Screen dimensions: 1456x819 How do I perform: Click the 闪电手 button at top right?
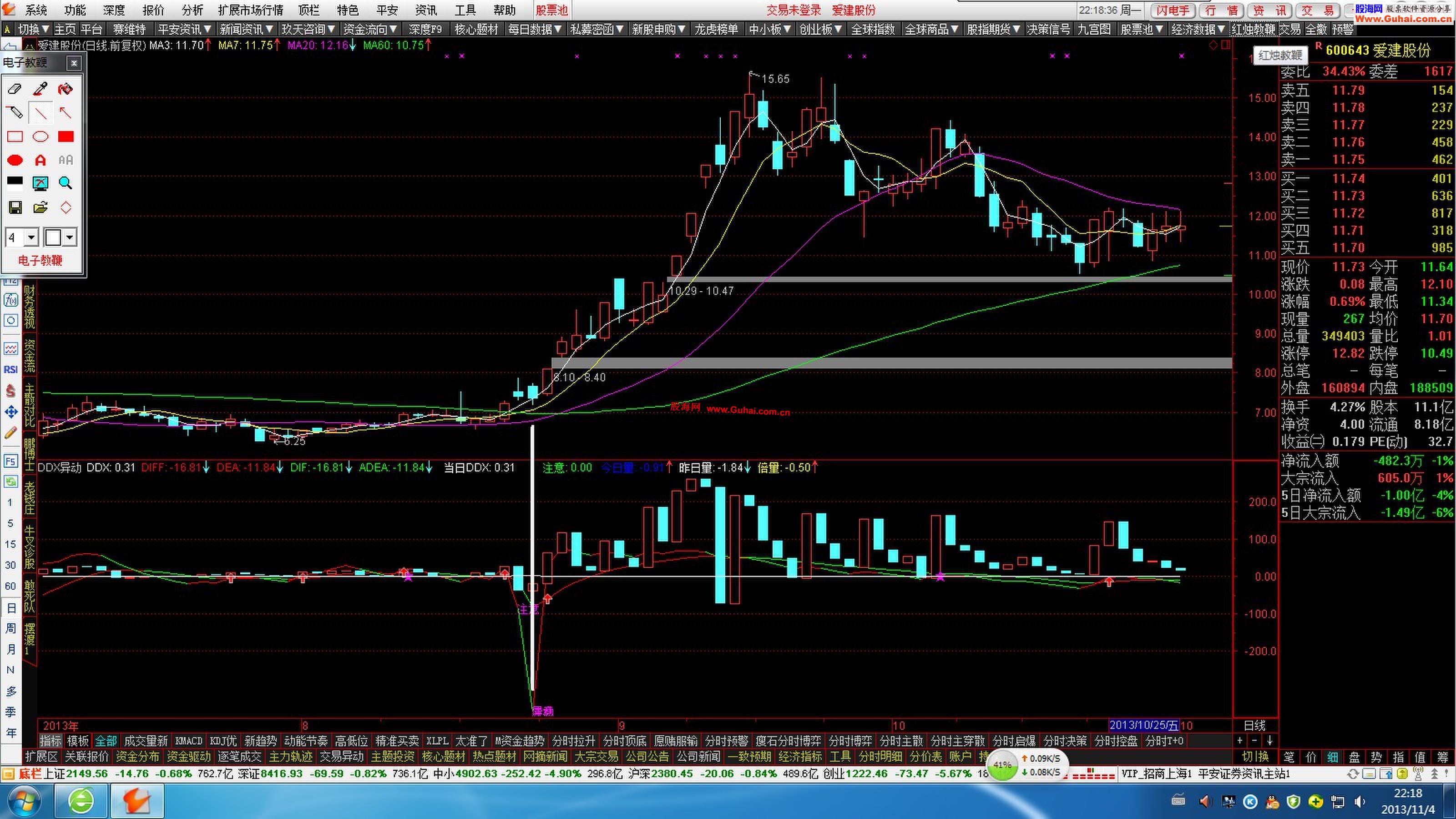1172,10
